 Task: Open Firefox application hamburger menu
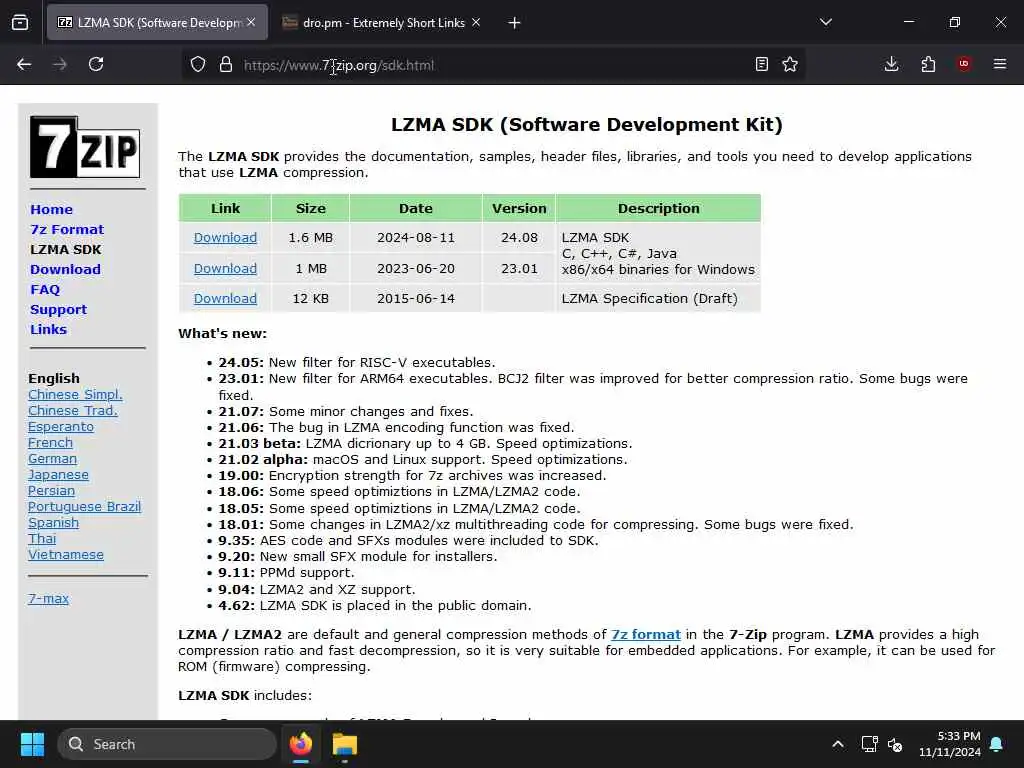(x=1000, y=64)
